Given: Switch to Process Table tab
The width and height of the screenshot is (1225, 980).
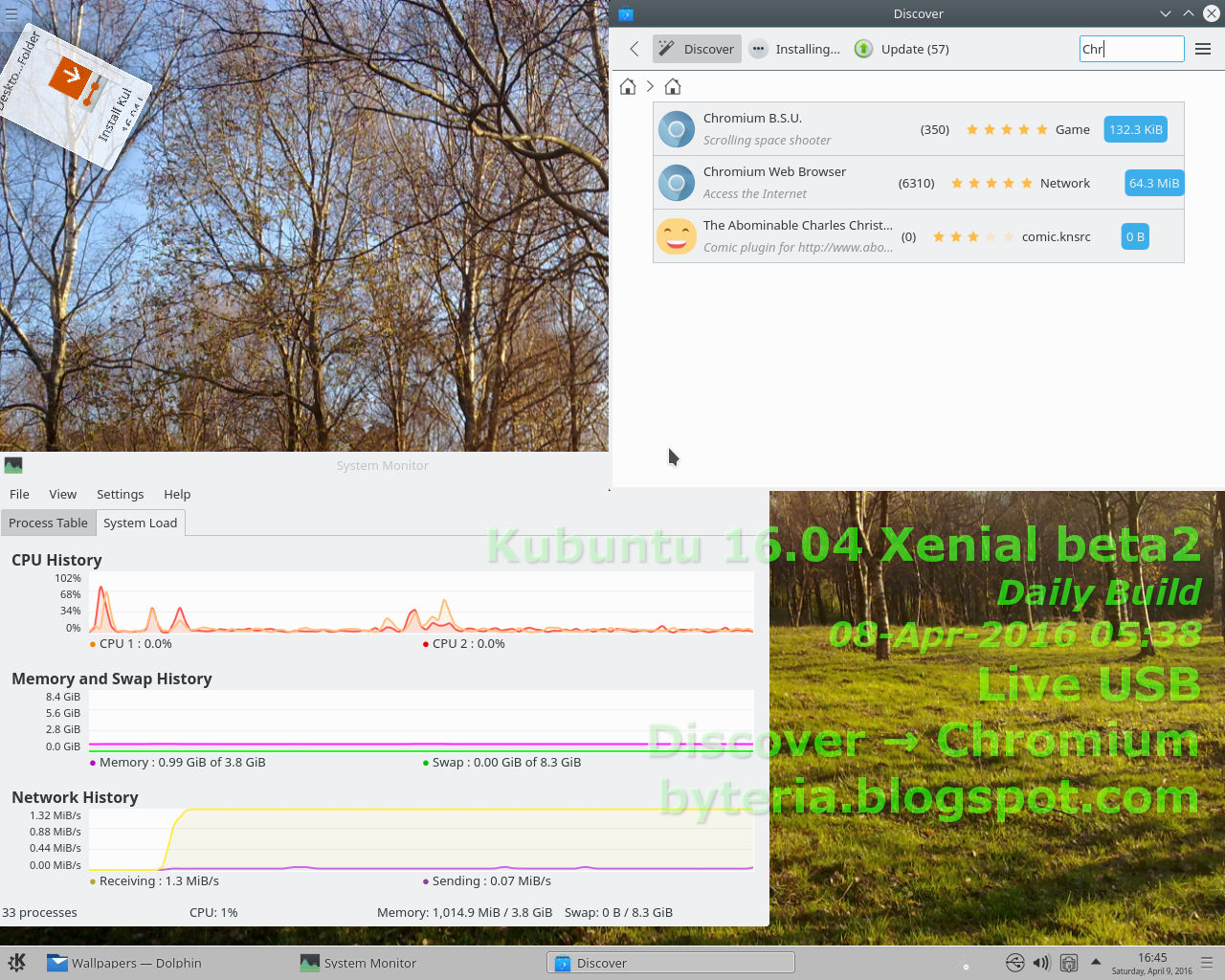Looking at the screenshot, I should pos(48,523).
